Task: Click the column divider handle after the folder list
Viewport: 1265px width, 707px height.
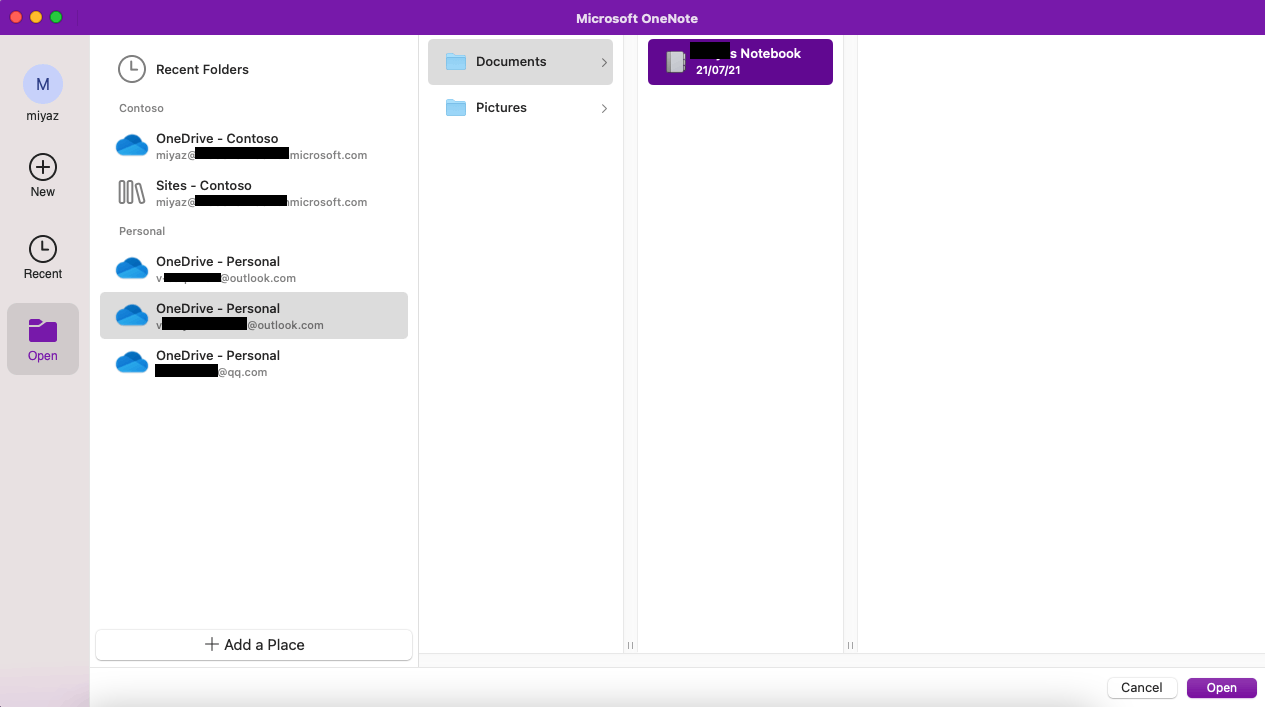Action: (630, 645)
